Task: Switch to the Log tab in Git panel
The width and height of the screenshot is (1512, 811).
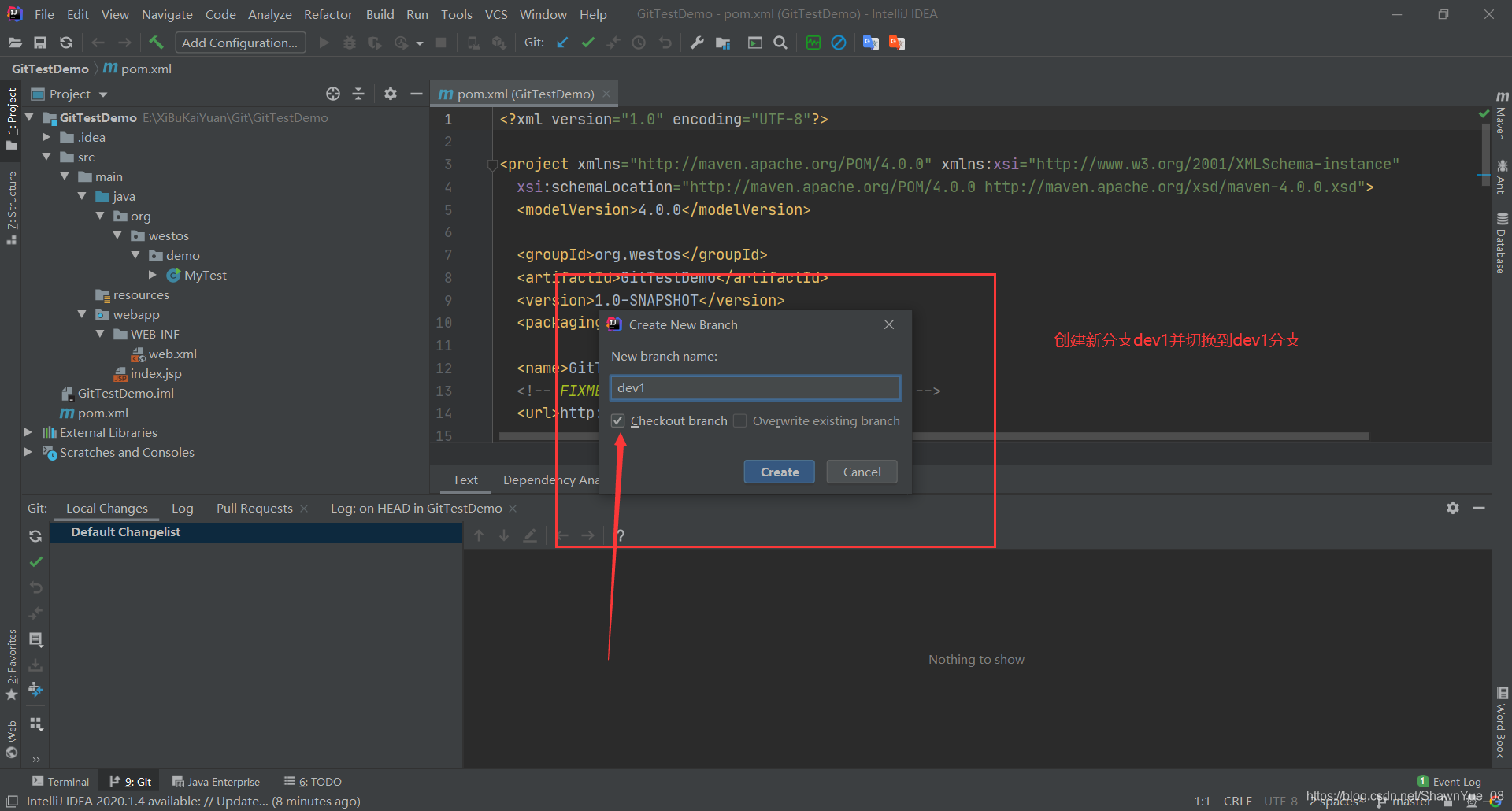Action: pyautogui.click(x=183, y=508)
